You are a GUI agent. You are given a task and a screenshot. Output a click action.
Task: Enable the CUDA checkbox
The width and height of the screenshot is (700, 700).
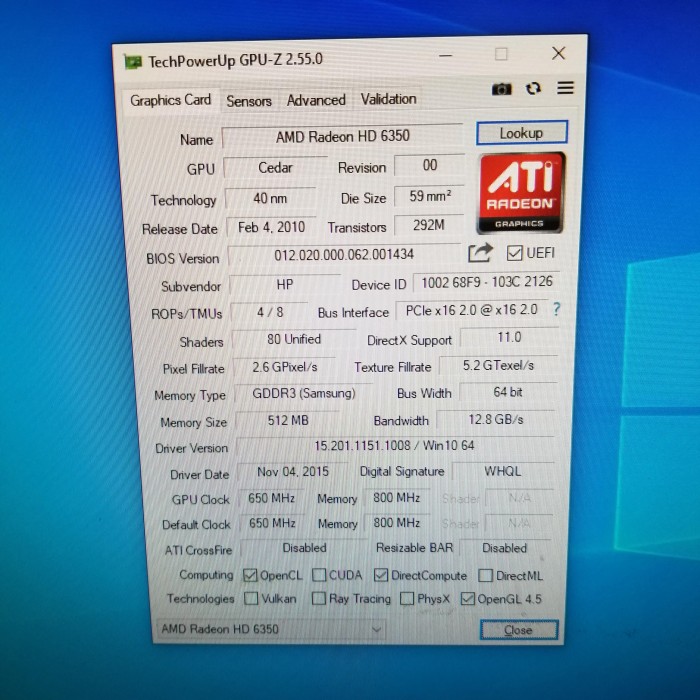tap(319, 575)
